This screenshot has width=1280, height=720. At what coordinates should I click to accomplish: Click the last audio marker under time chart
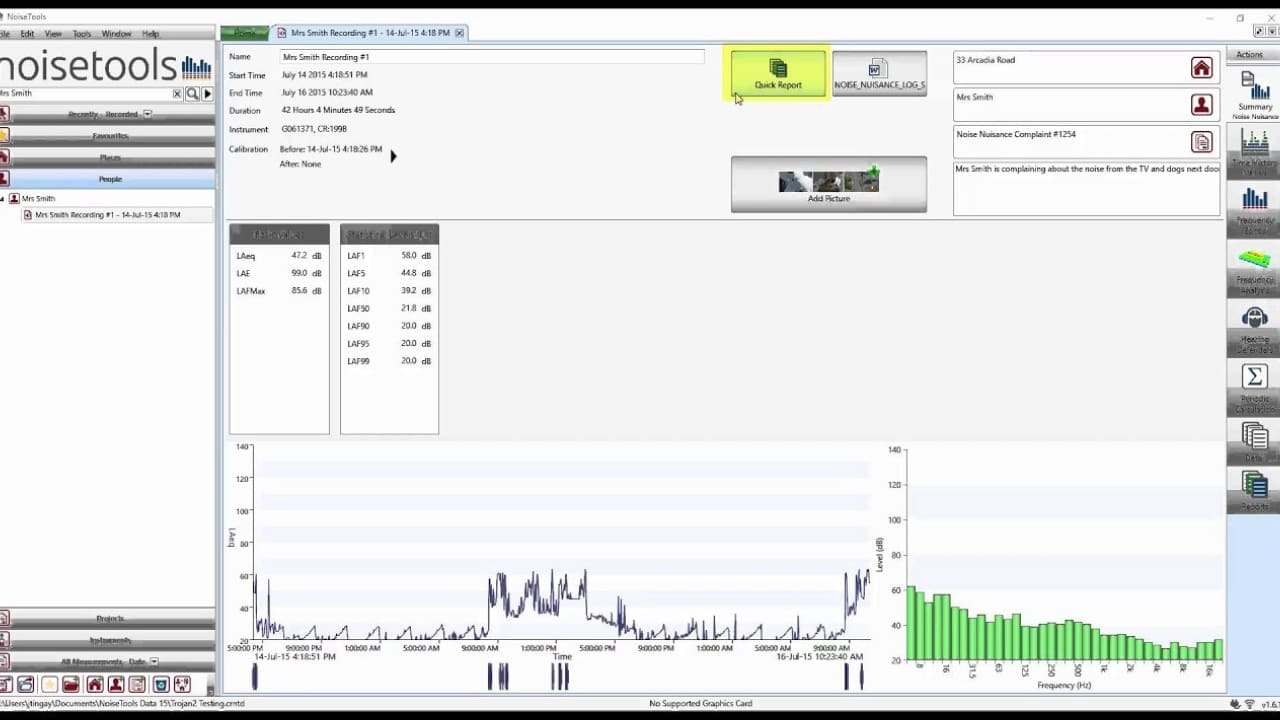pos(861,677)
